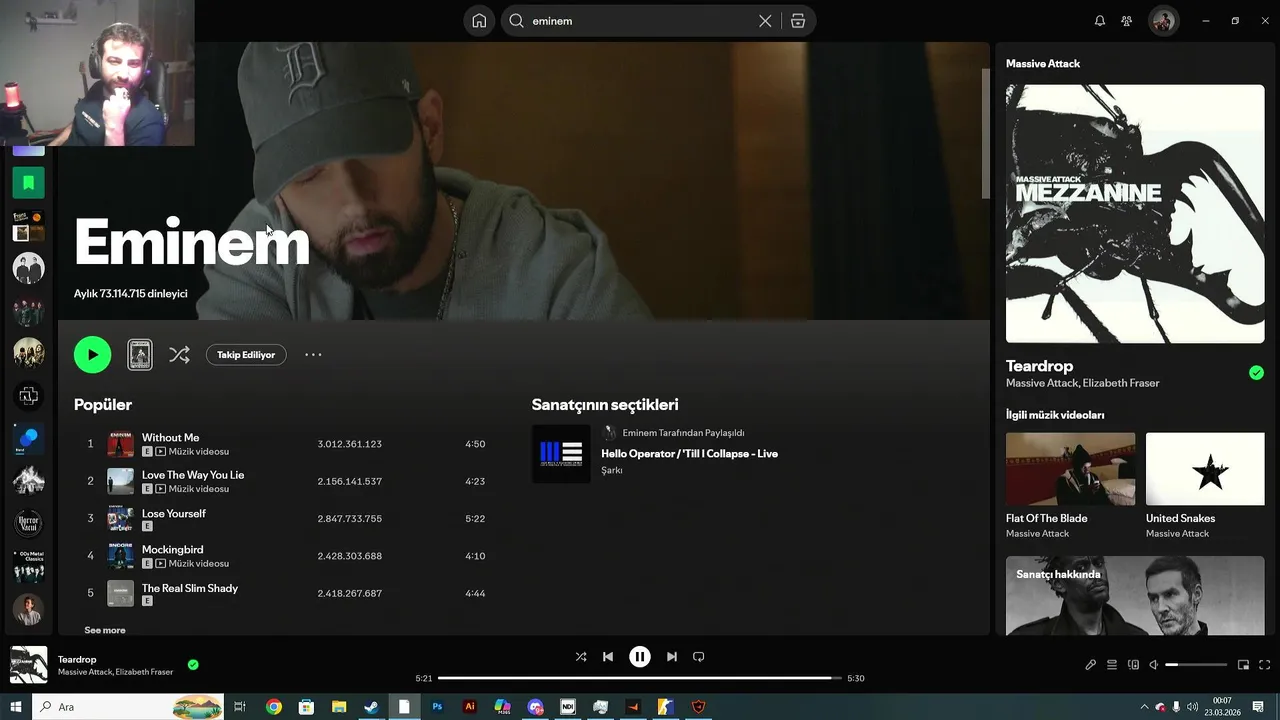Open Massive Attack header in Now Playing panel
The height and width of the screenshot is (720, 1280).
pyautogui.click(x=1043, y=63)
